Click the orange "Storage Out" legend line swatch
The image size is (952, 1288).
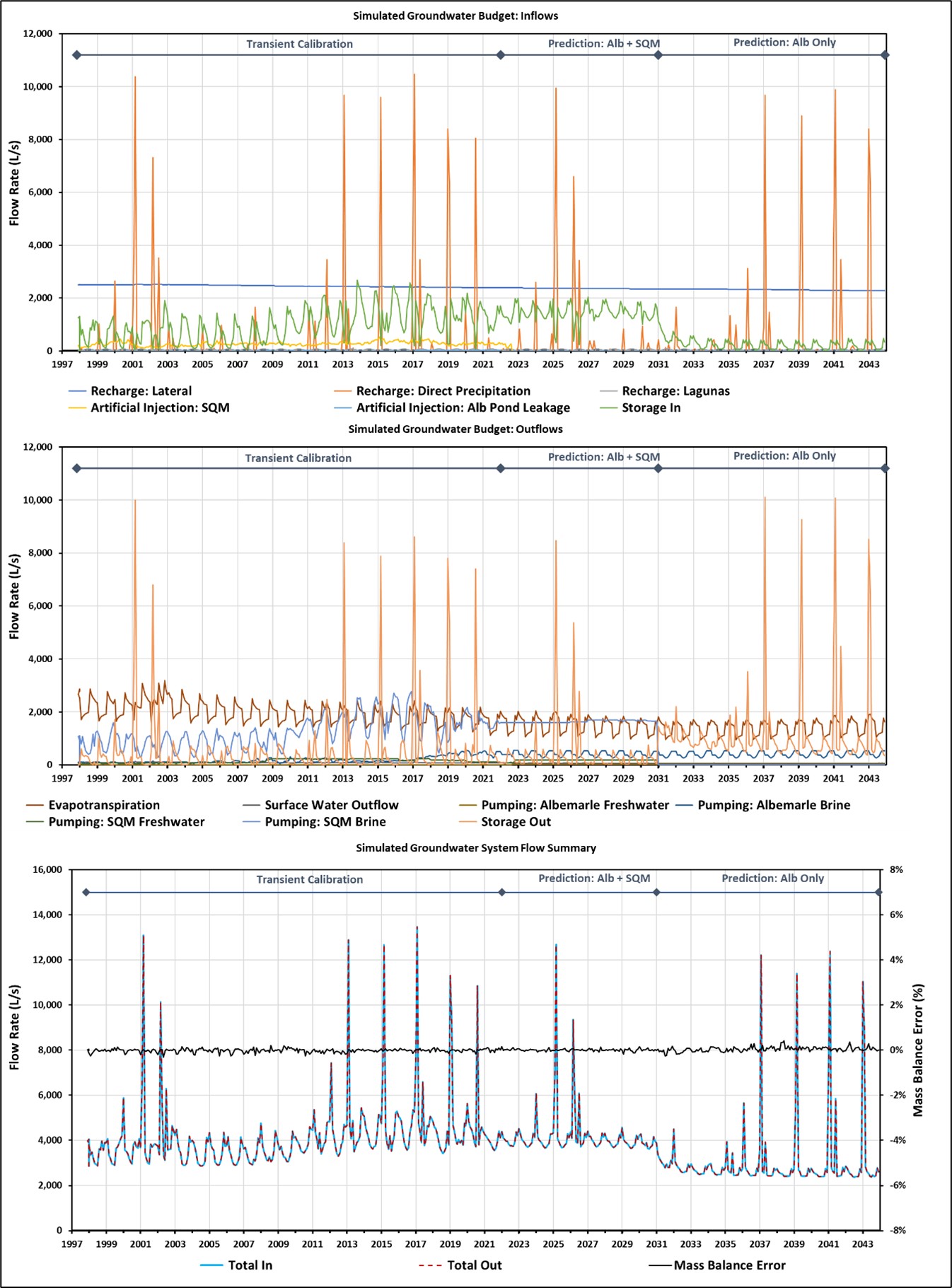coord(468,823)
